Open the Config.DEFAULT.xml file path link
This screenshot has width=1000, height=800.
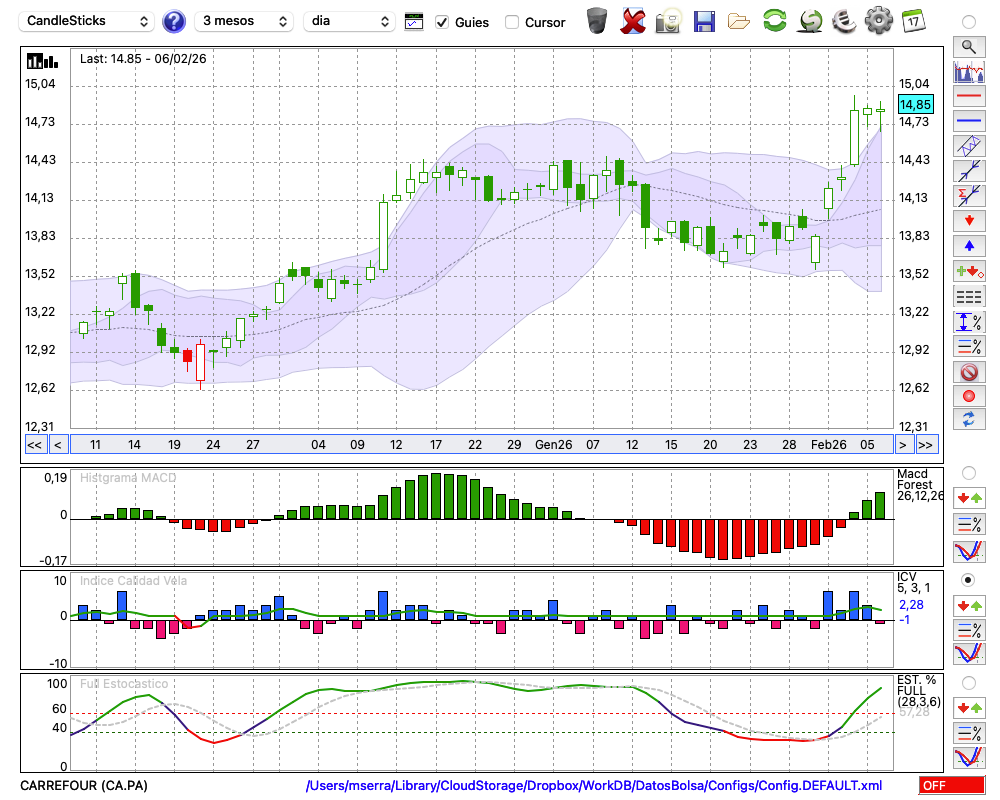click(594, 786)
